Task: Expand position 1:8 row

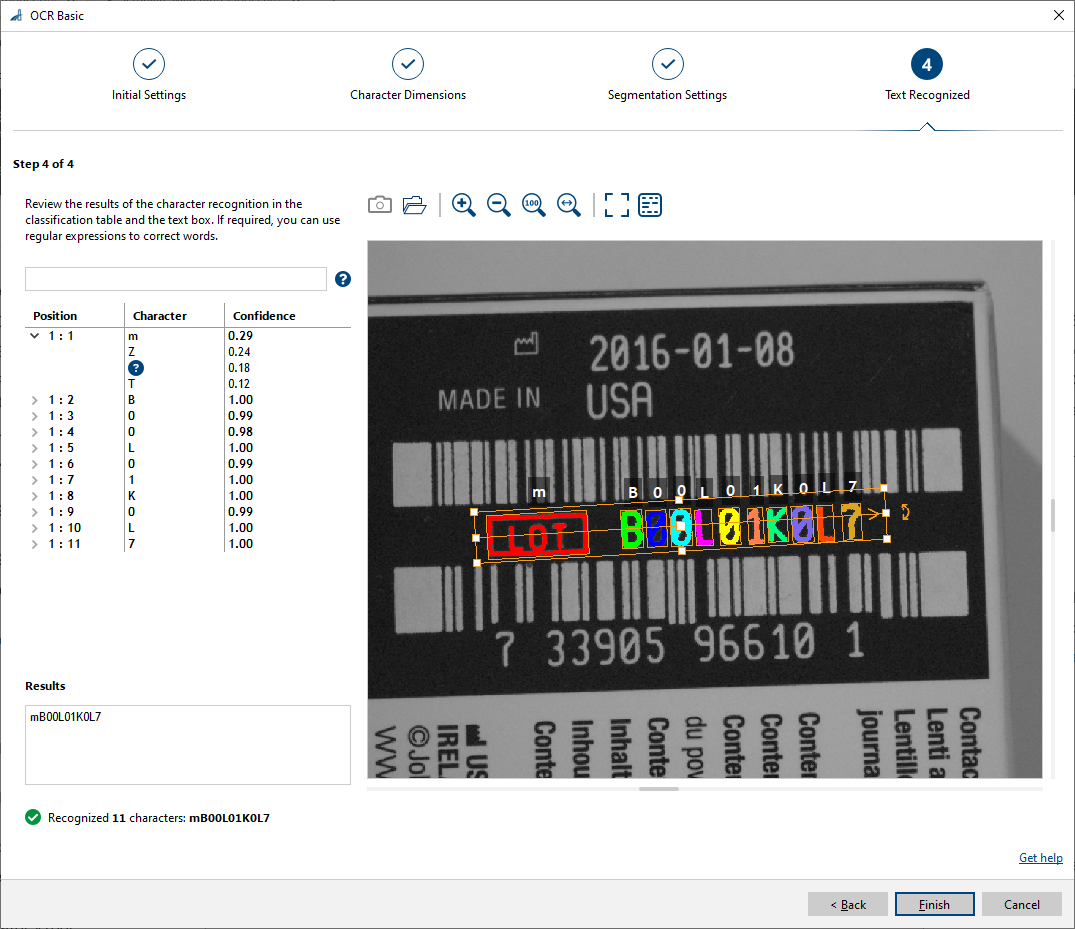Action: click(x=34, y=496)
